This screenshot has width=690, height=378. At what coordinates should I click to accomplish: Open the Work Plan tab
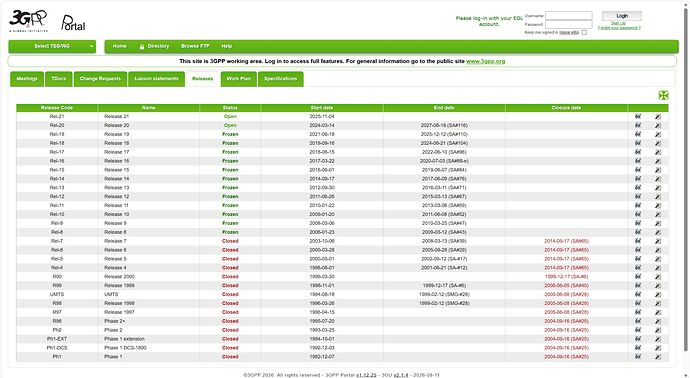[239, 79]
